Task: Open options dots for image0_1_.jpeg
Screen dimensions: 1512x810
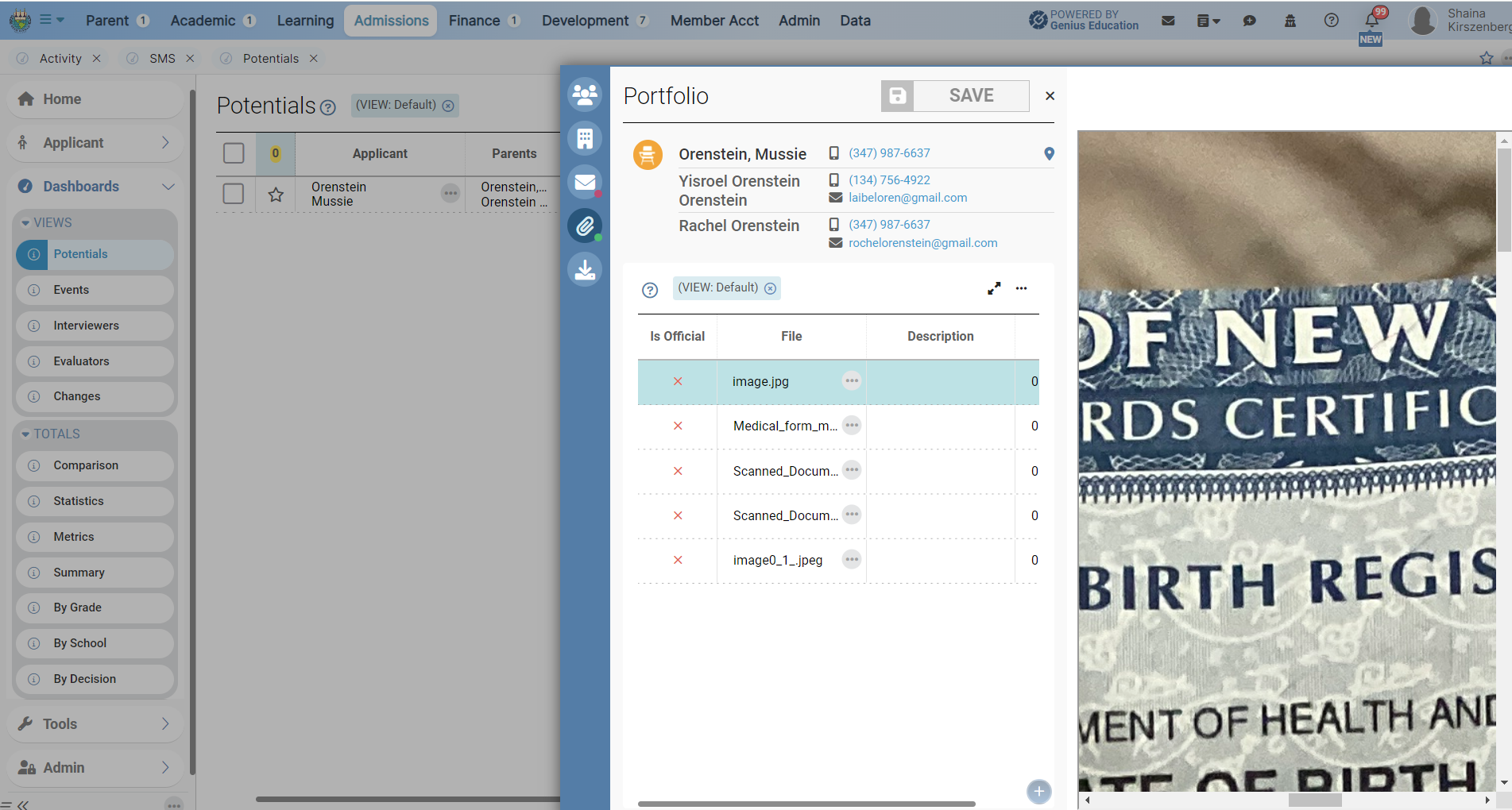Action: [852, 560]
